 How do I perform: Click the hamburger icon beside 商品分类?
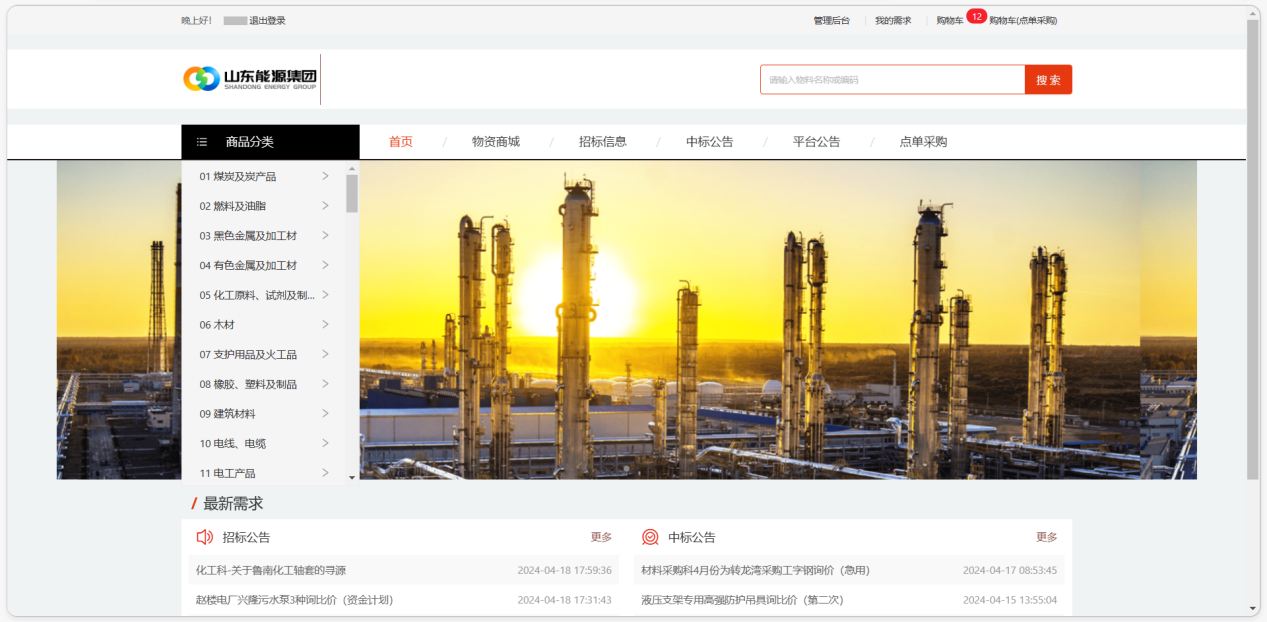click(x=202, y=142)
